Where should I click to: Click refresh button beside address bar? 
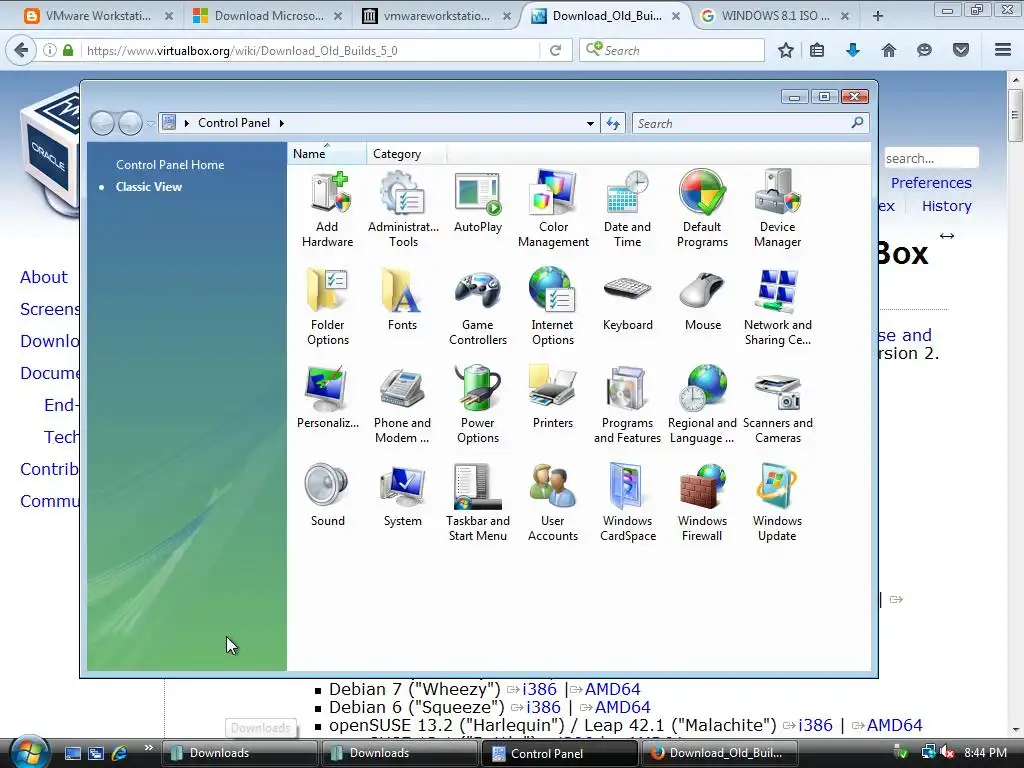click(613, 123)
